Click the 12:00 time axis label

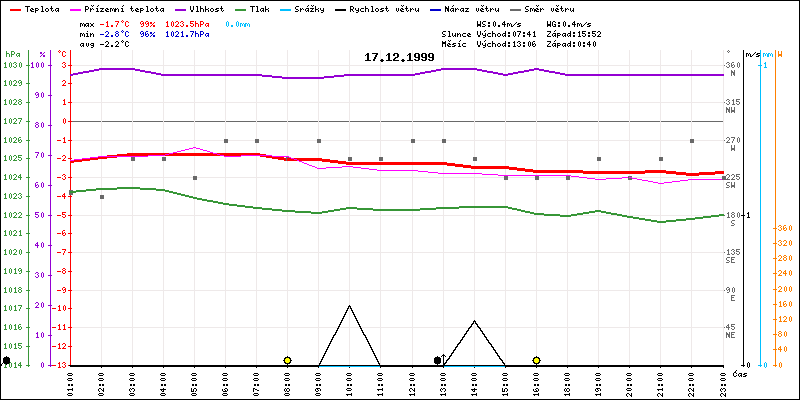point(412,381)
